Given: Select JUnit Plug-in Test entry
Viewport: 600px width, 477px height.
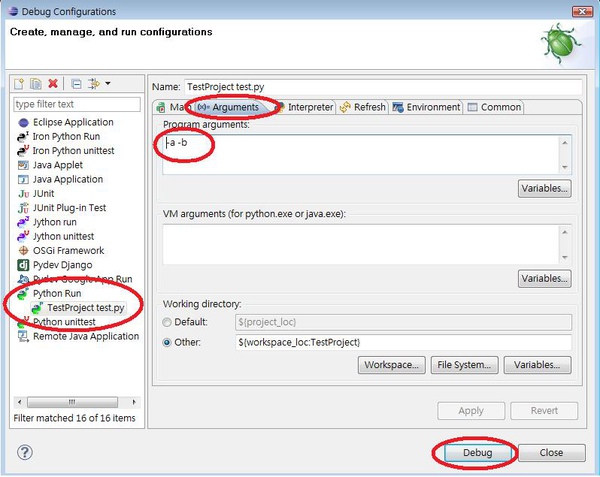Looking at the screenshot, I should (69, 208).
